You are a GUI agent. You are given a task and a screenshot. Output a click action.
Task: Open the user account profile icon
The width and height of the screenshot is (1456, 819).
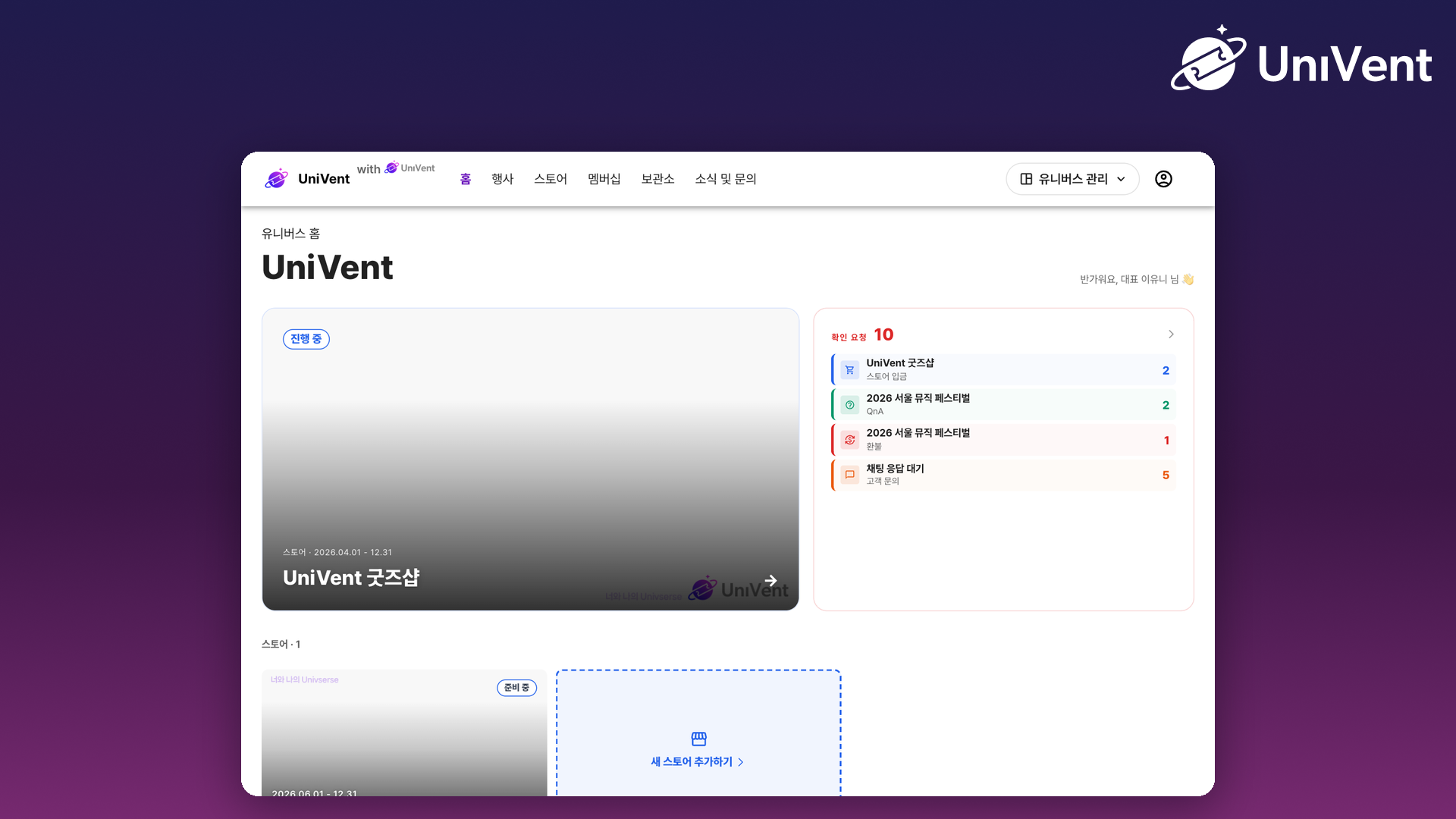point(1163,179)
